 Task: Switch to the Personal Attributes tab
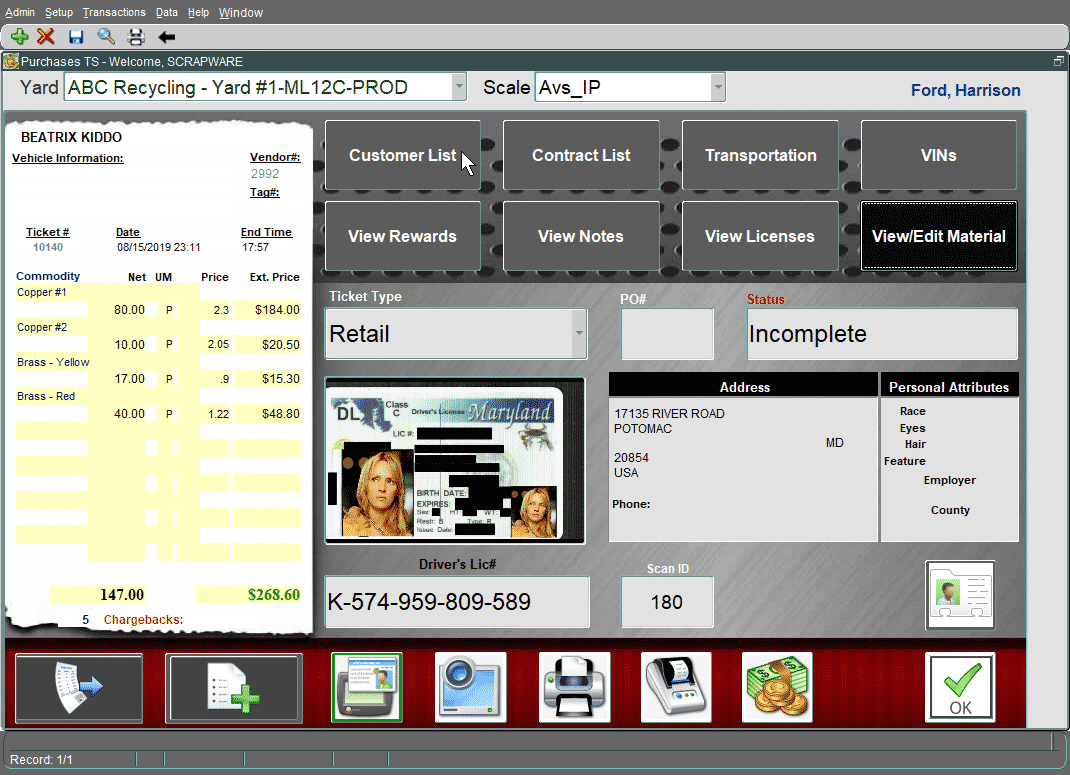949,386
